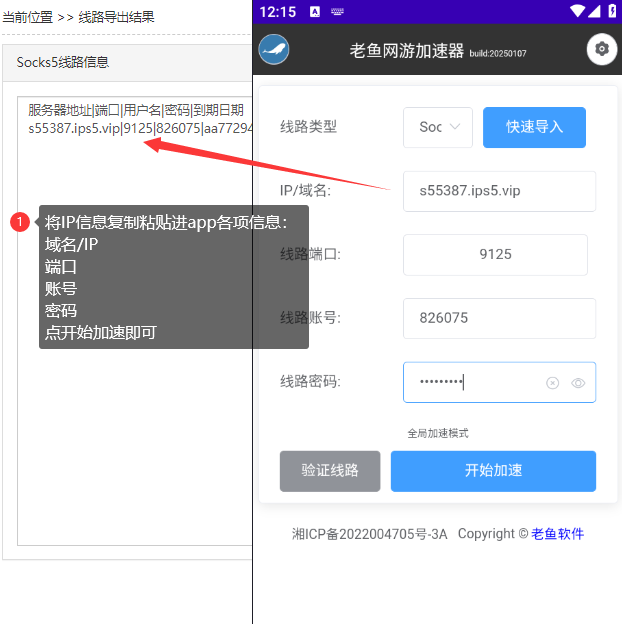The image size is (622, 624).
Task: Clear the password field with the X icon
Action: pyautogui.click(x=552, y=383)
